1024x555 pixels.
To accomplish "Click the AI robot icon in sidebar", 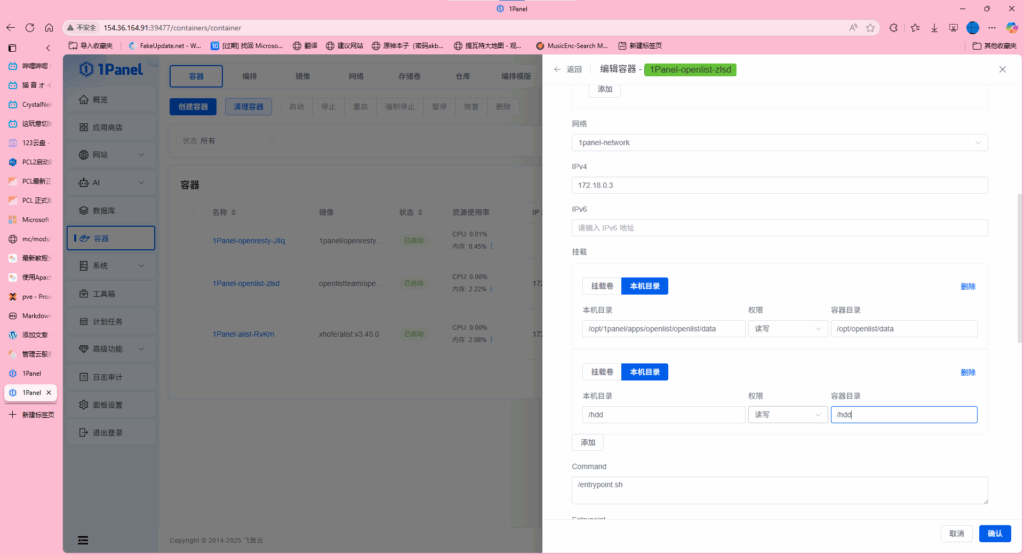I will pyautogui.click(x=84, y=183).
